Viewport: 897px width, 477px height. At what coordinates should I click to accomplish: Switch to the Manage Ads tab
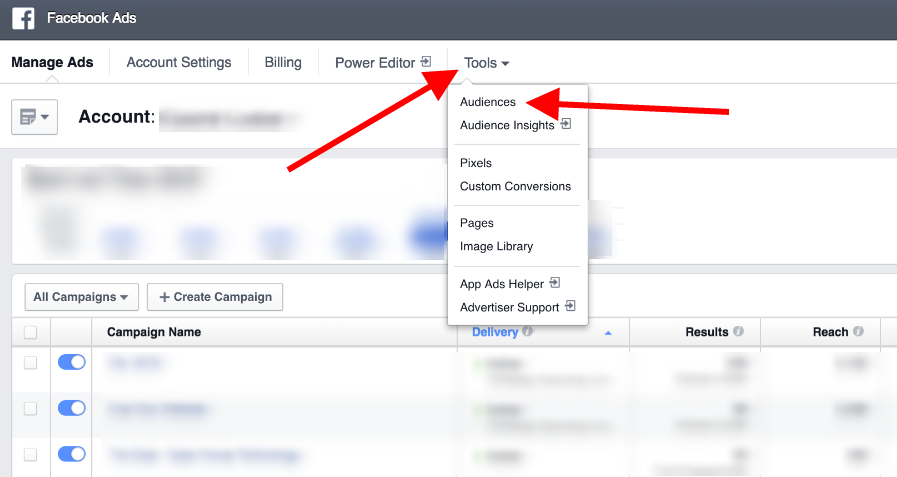coord(52,62)
